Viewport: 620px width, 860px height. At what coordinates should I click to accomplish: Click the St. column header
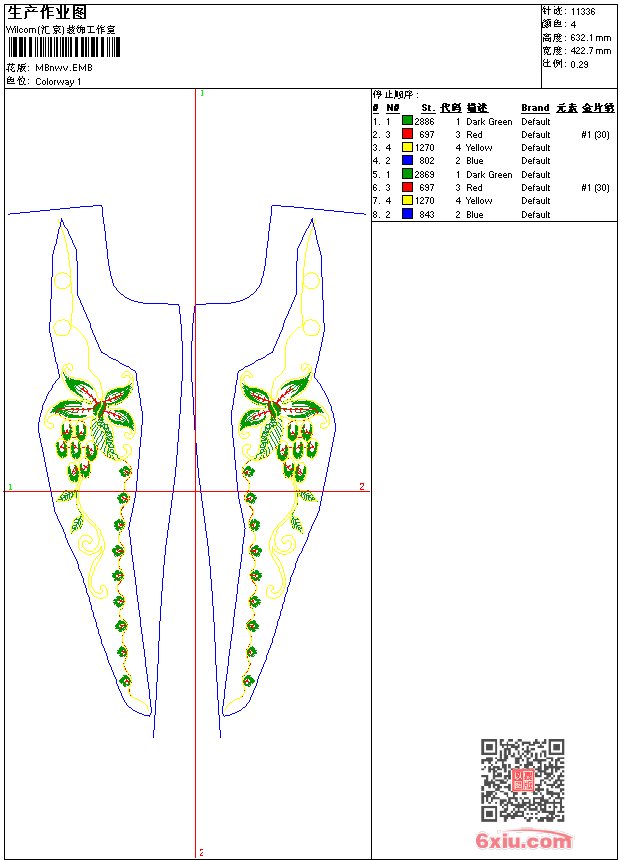(428, 108)
